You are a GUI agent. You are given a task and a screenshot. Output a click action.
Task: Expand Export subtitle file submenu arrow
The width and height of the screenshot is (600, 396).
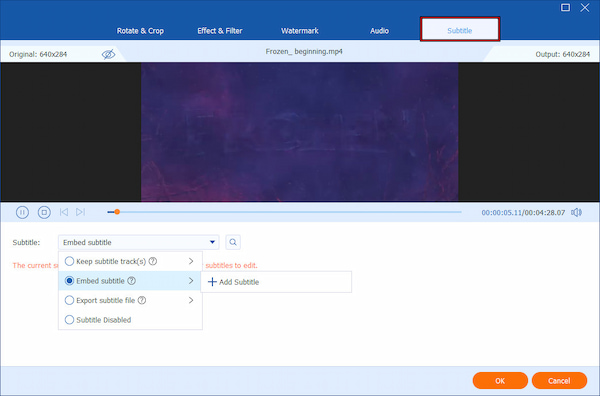click(x=191, y=300)
